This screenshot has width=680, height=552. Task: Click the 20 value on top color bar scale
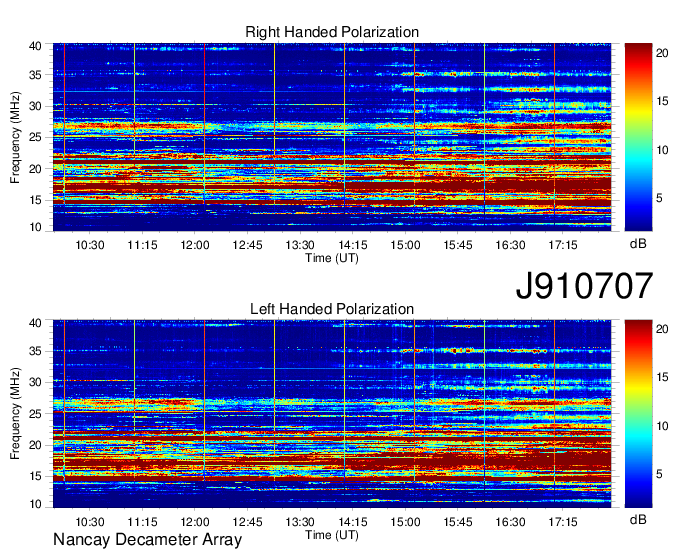[x=662, y=53]
